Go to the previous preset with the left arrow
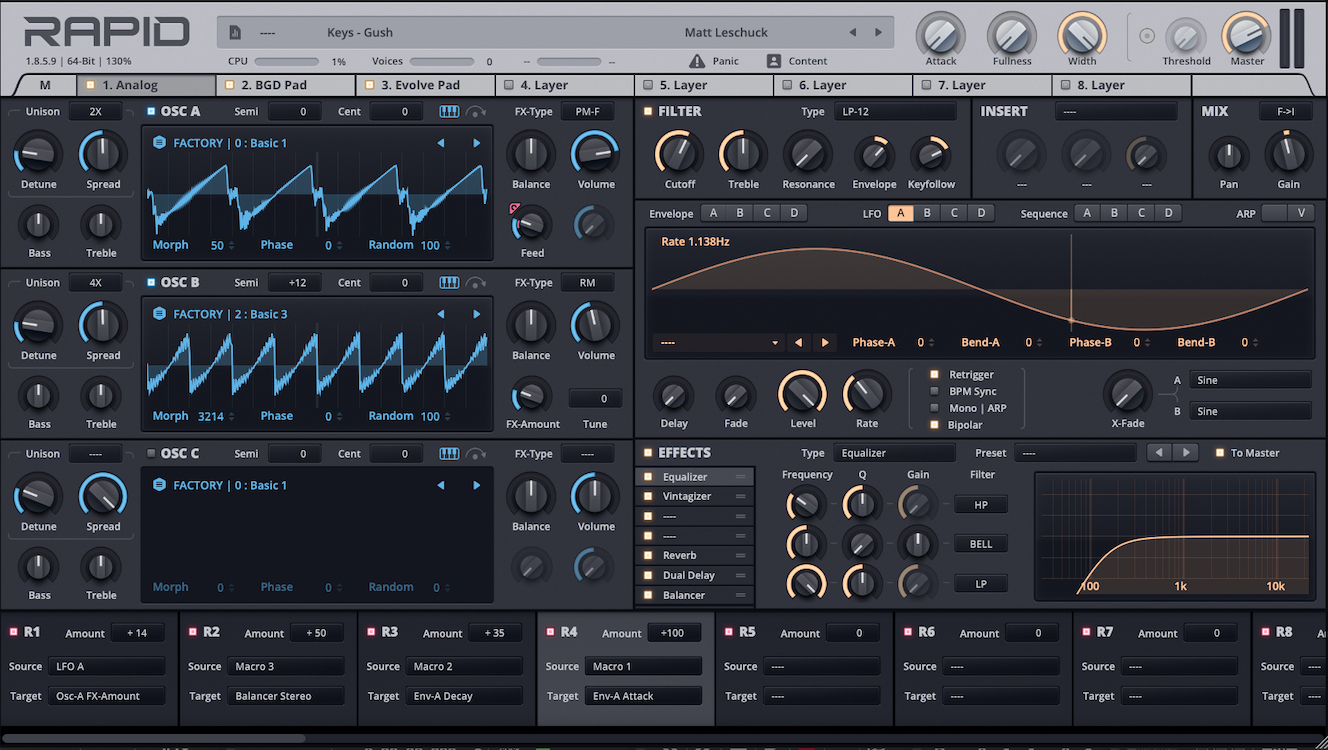The image size is (1328, 750). [x=853, y=32]
